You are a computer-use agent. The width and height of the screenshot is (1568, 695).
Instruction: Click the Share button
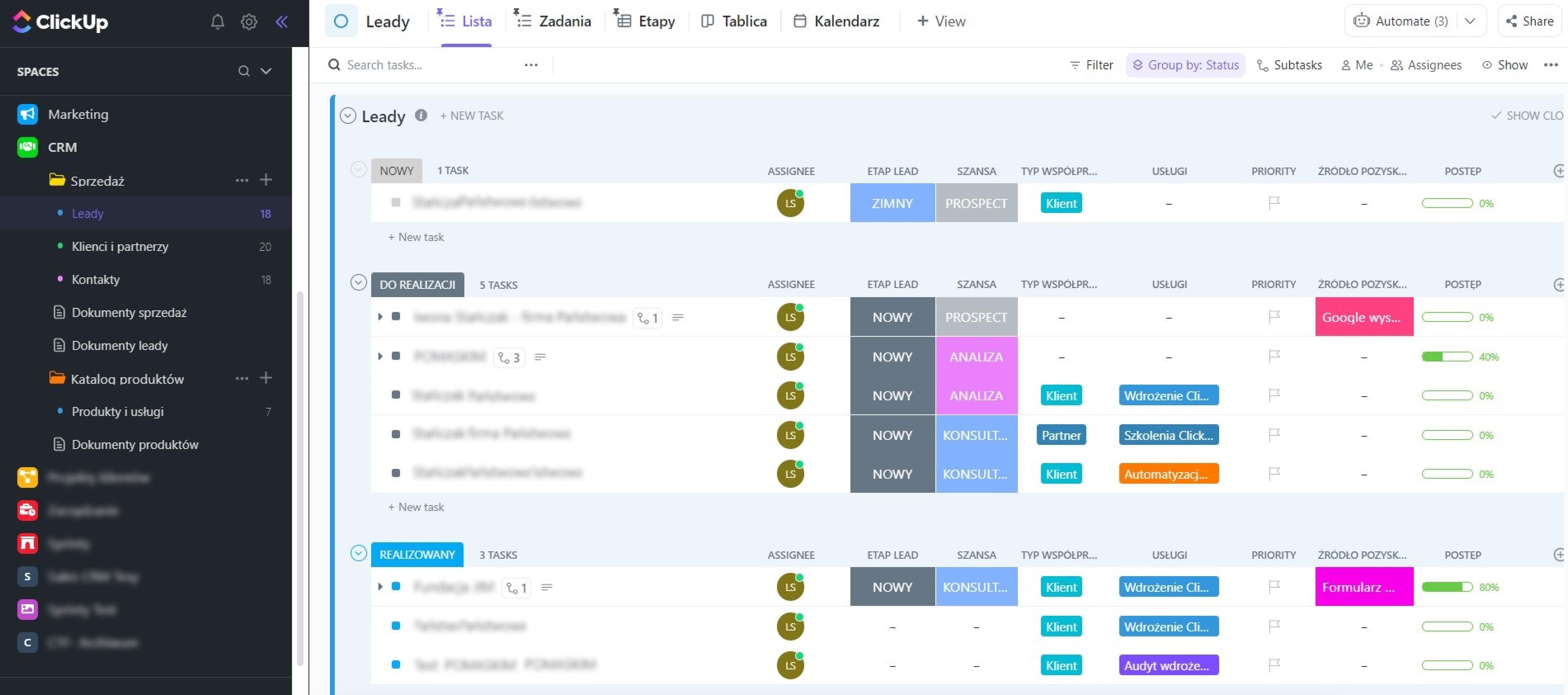click(x=1530, y=21)
